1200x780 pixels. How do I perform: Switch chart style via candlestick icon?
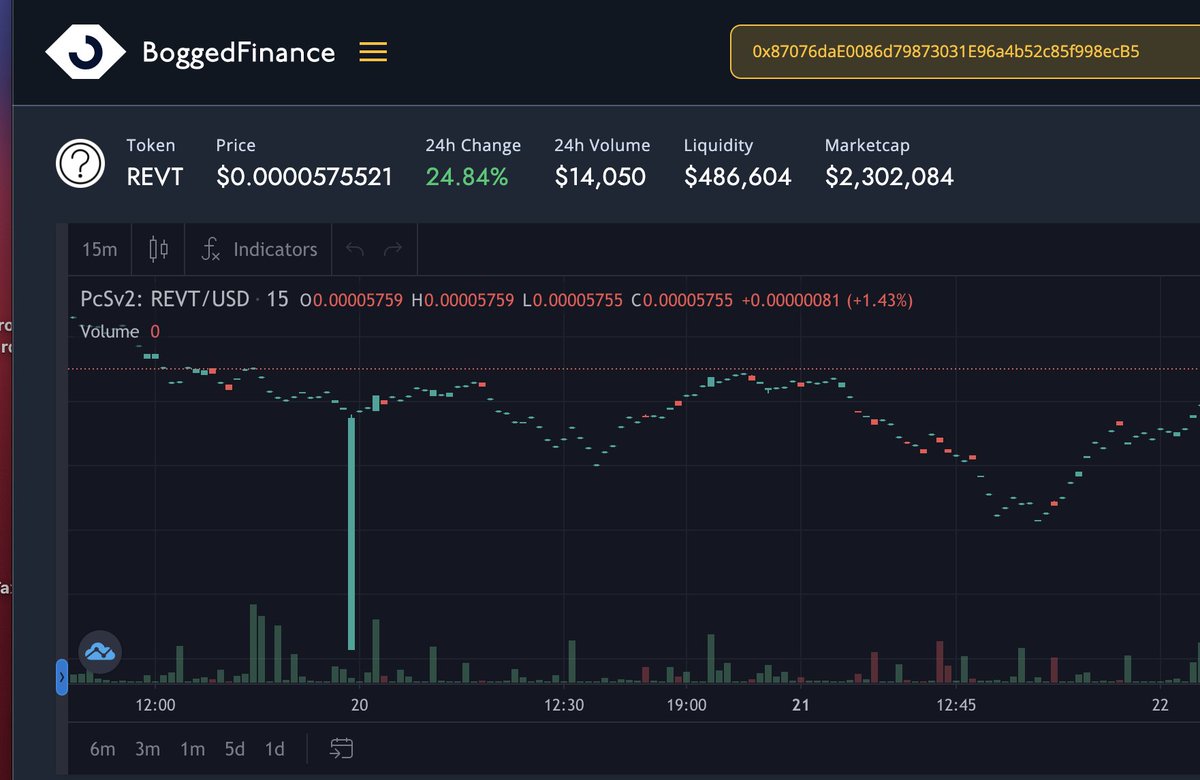(x=157, y=249)
